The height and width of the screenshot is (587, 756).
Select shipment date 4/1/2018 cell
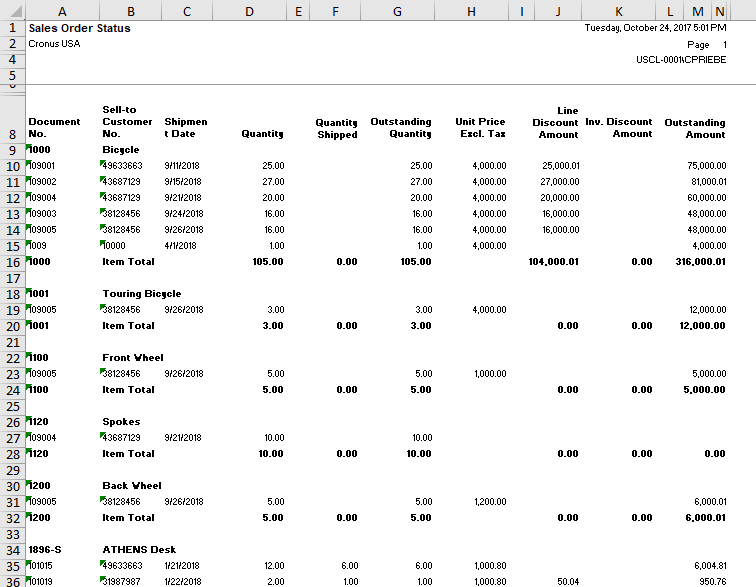point(181,246)
